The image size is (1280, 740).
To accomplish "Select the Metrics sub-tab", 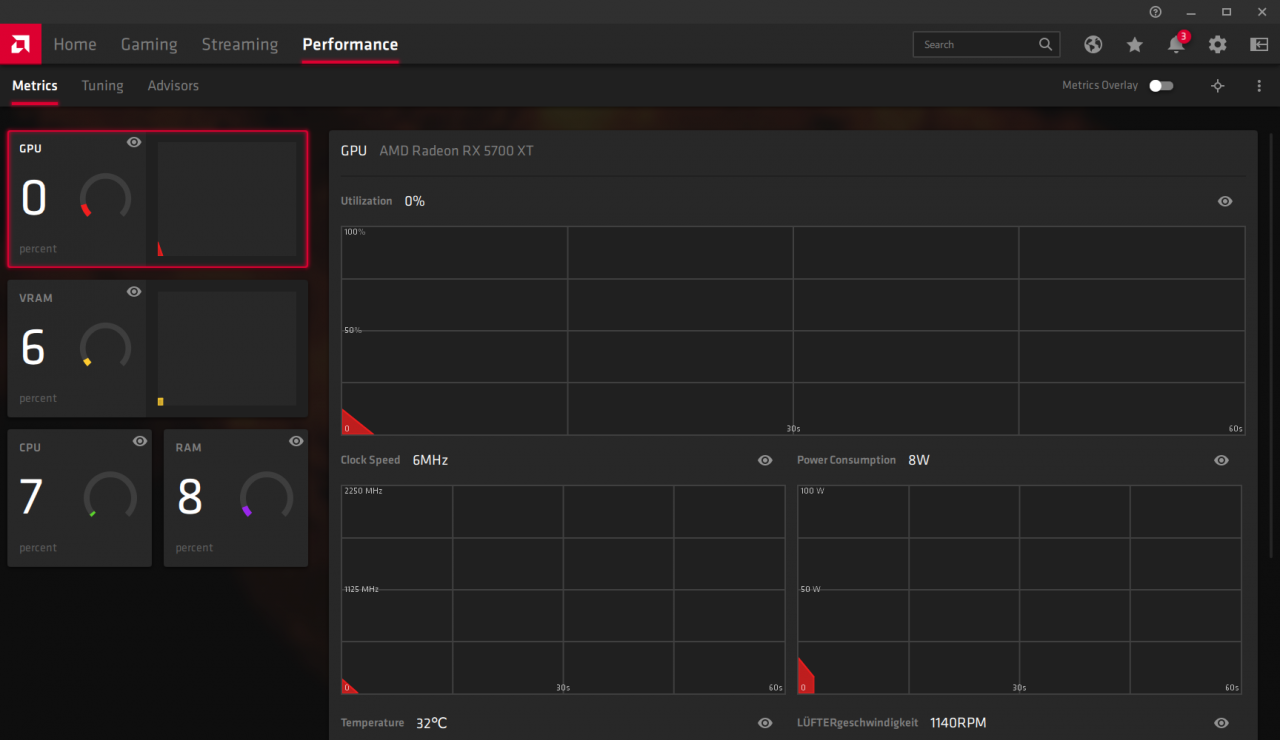I will coord(35,86).
